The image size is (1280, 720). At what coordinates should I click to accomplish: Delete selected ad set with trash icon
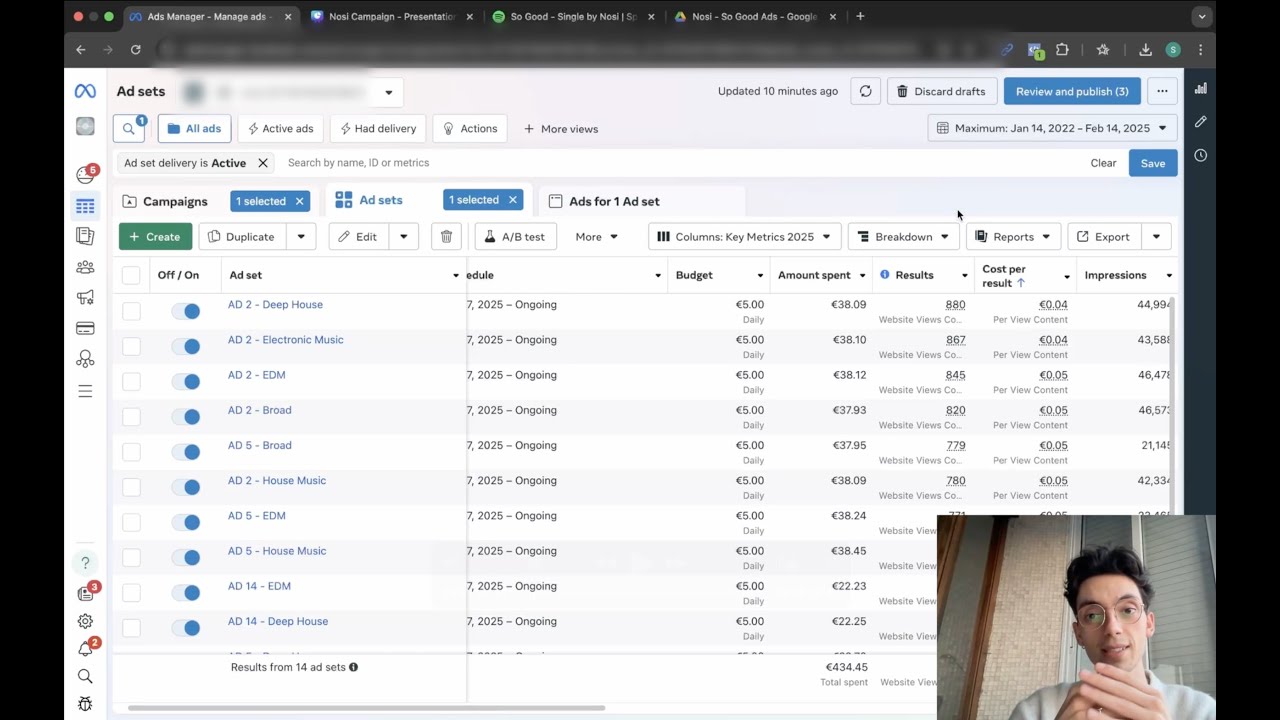(x=446, y=237)
